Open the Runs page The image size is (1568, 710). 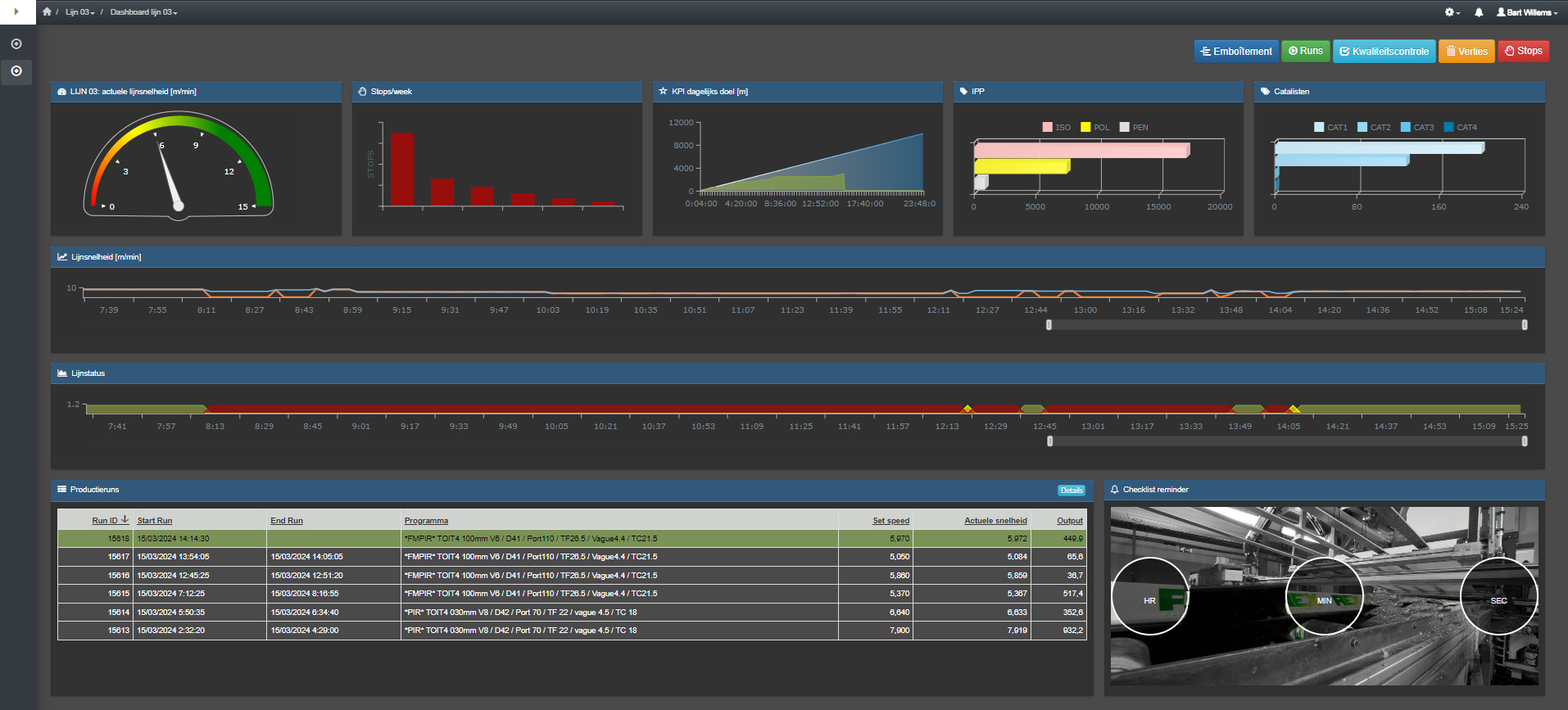1306,51
